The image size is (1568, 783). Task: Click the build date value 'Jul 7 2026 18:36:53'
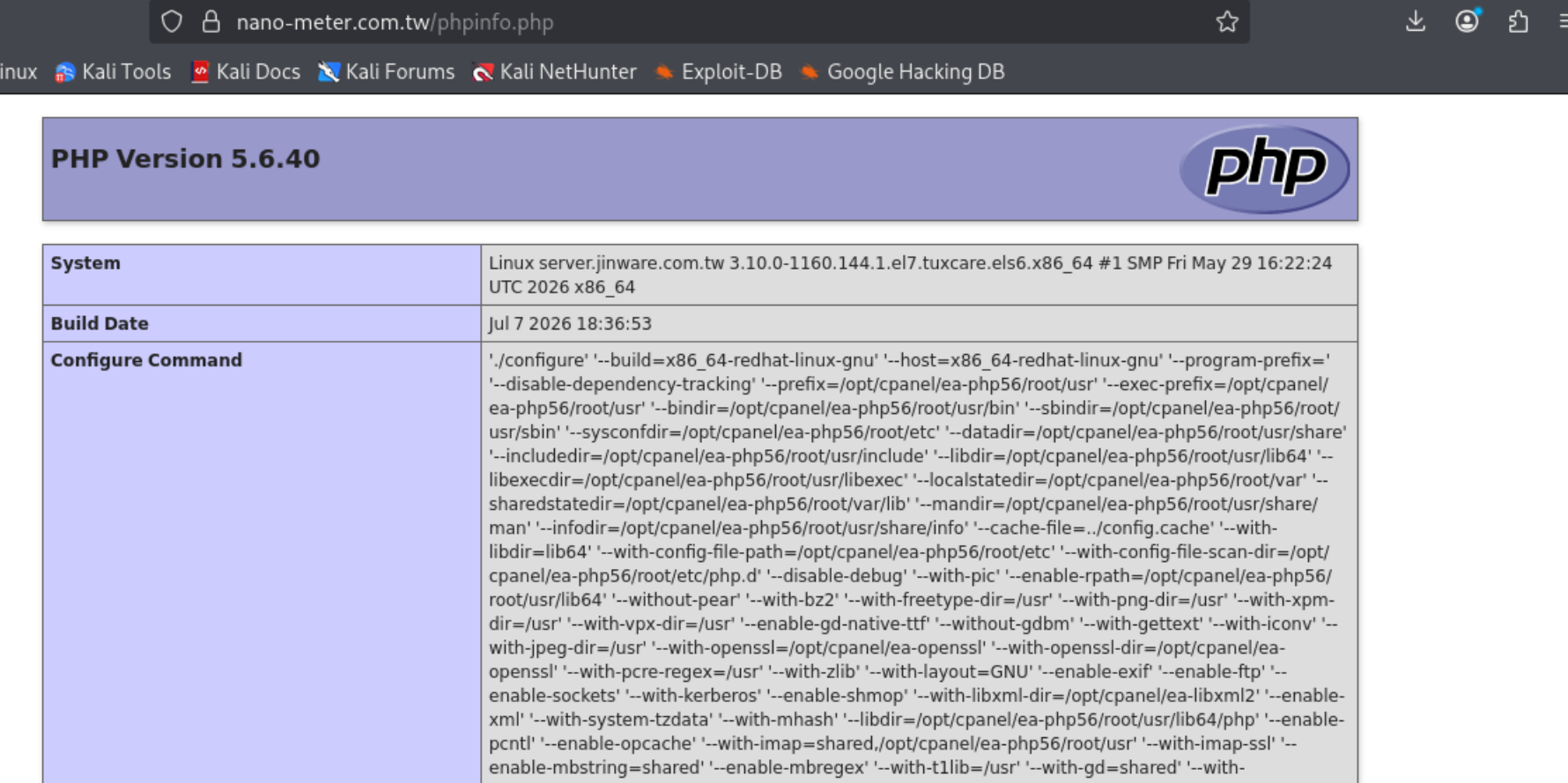pyautogui.click(x=570, y=323)
